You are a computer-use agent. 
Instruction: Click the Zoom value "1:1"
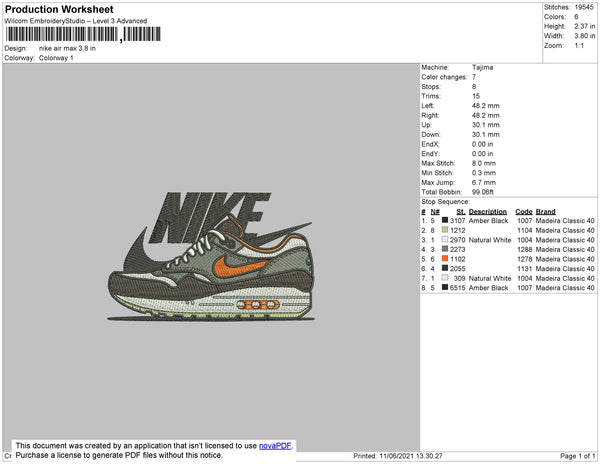click(579, 46)
